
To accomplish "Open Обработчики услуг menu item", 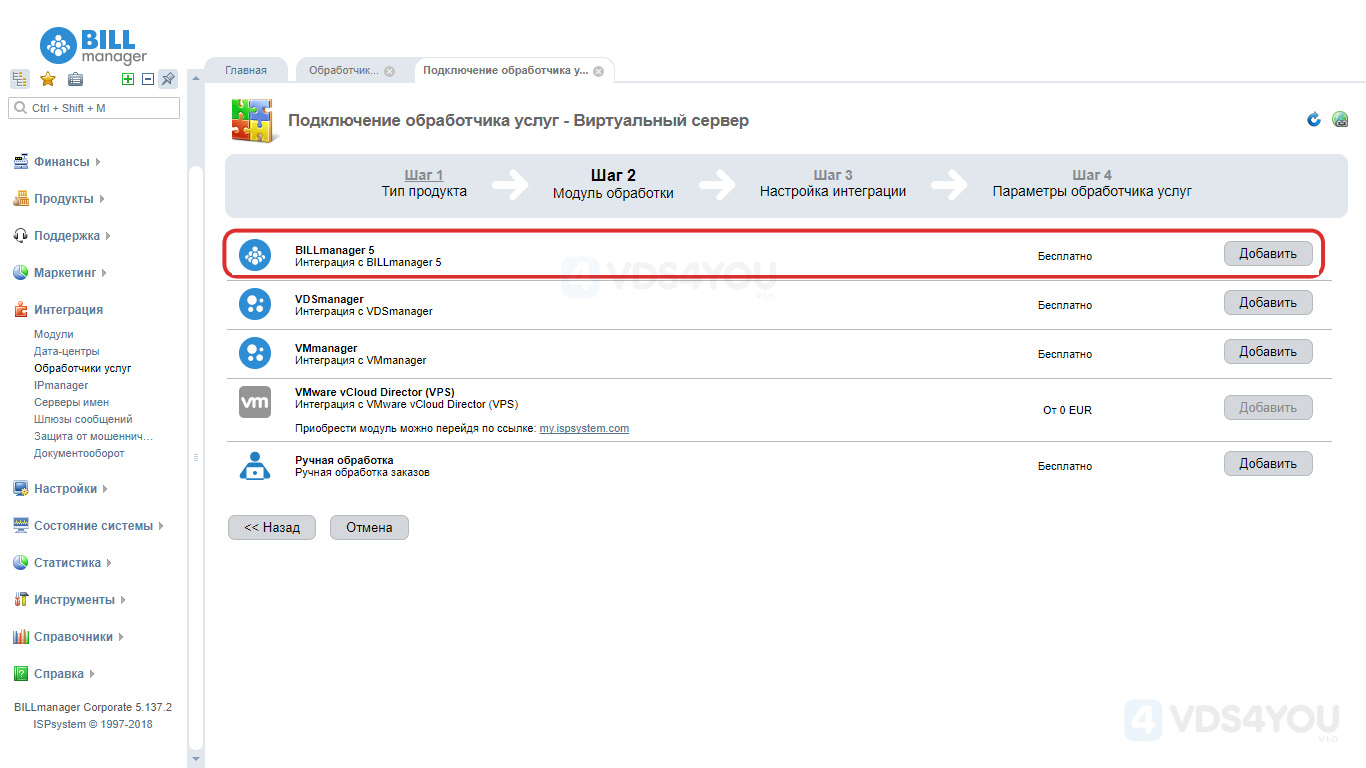I will click(83, 368).
